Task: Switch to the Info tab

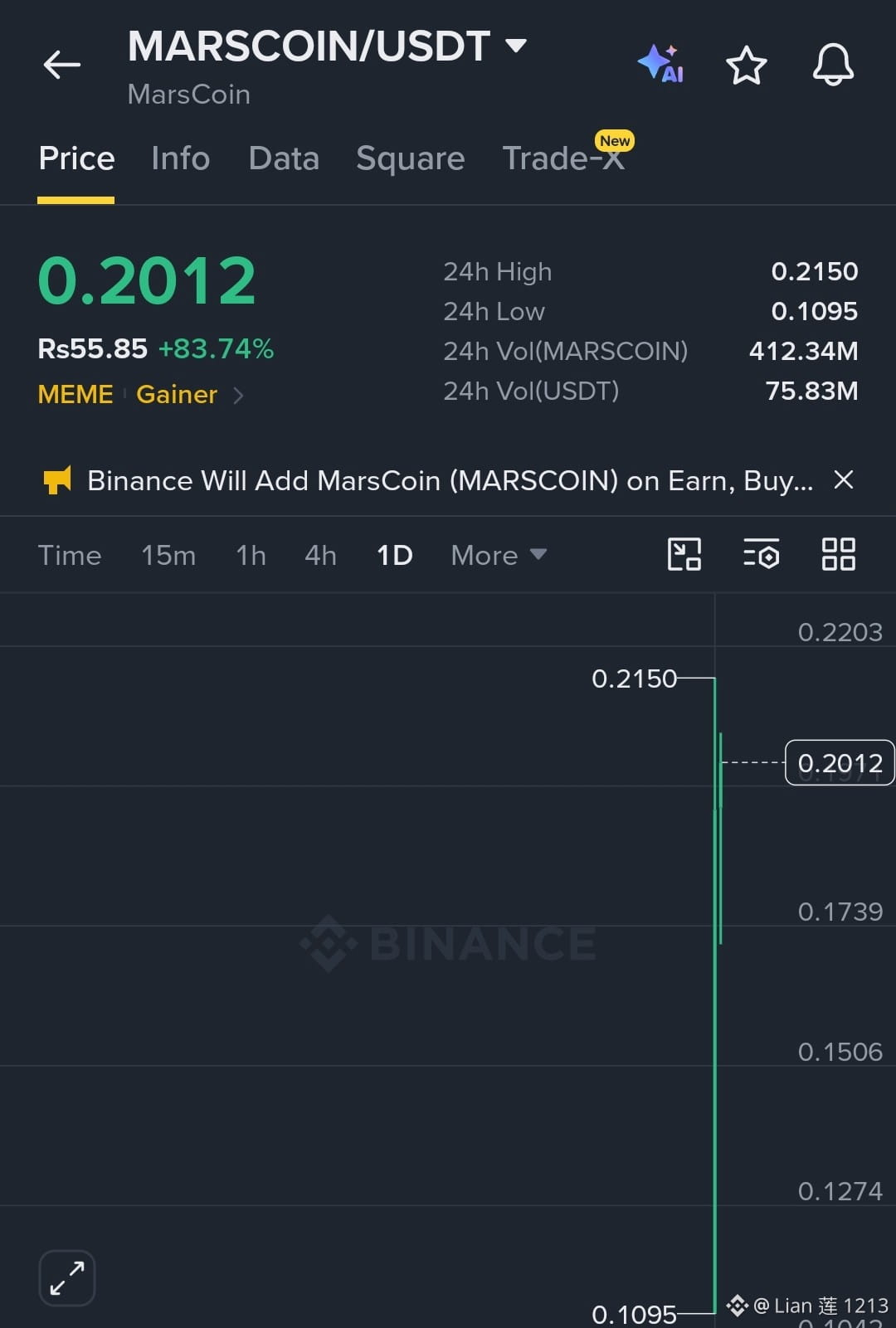Action: 180,158
